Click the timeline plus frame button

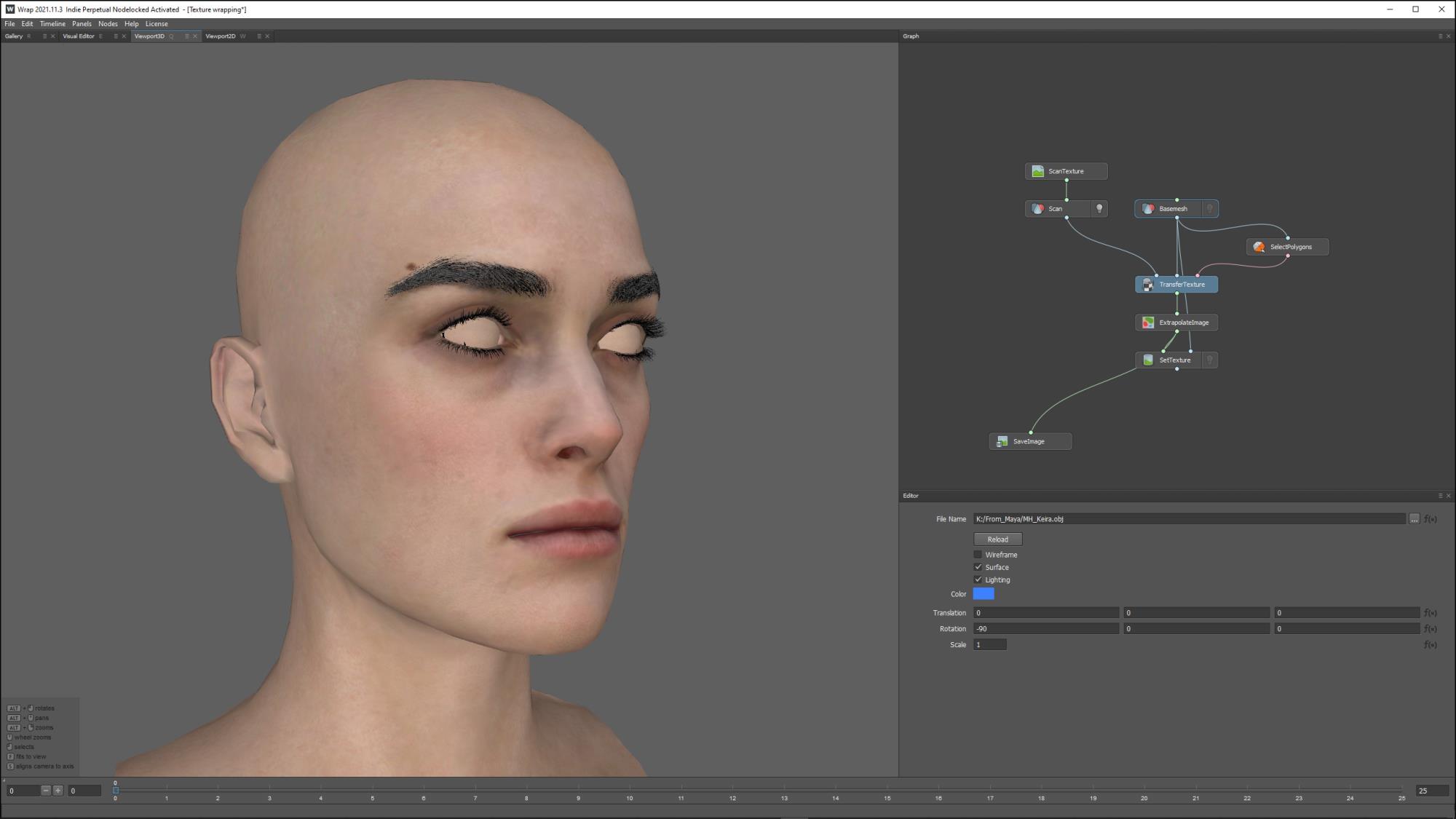click(x=58, y=791)
